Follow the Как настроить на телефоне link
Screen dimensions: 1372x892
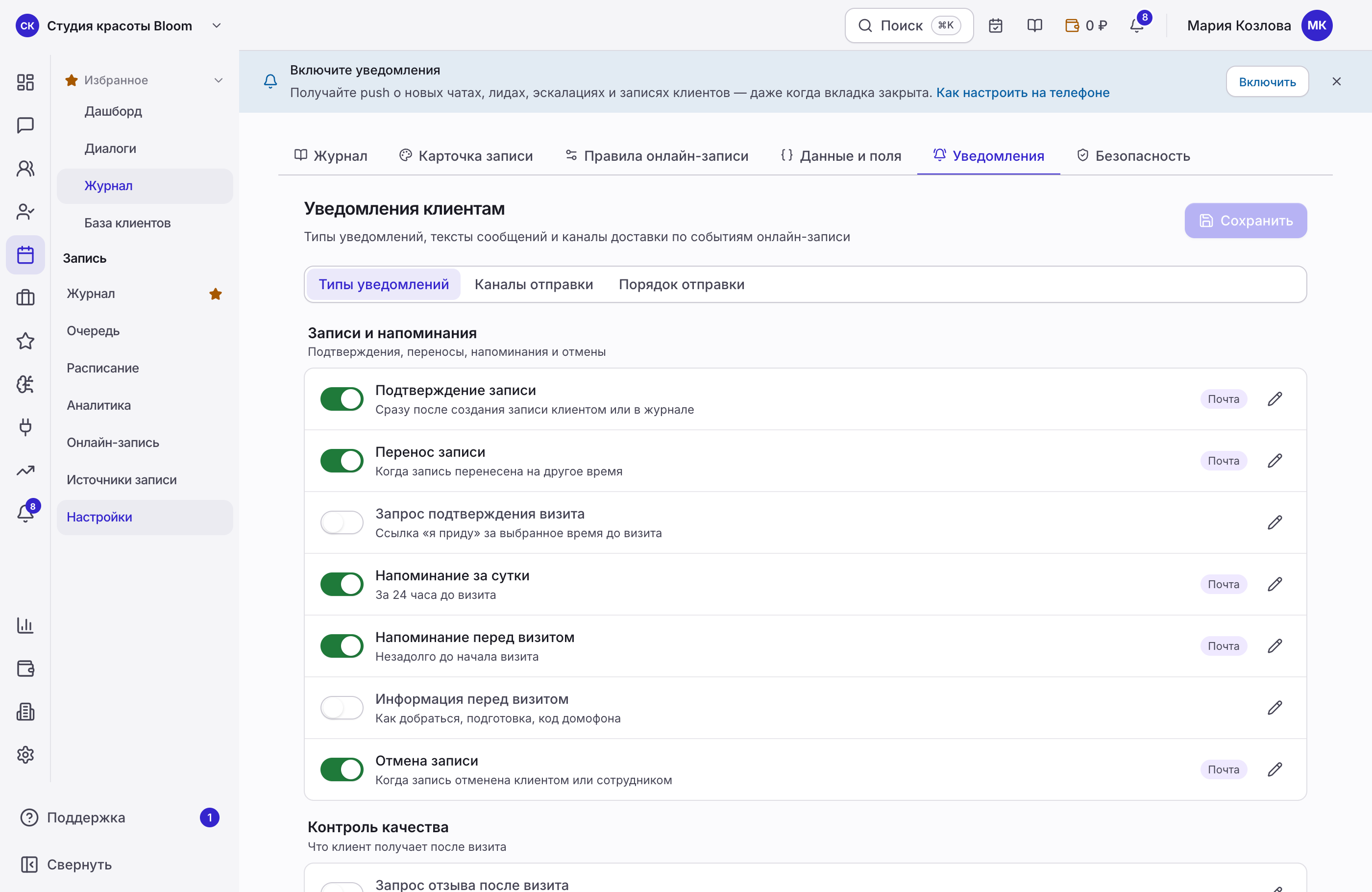1023,92
